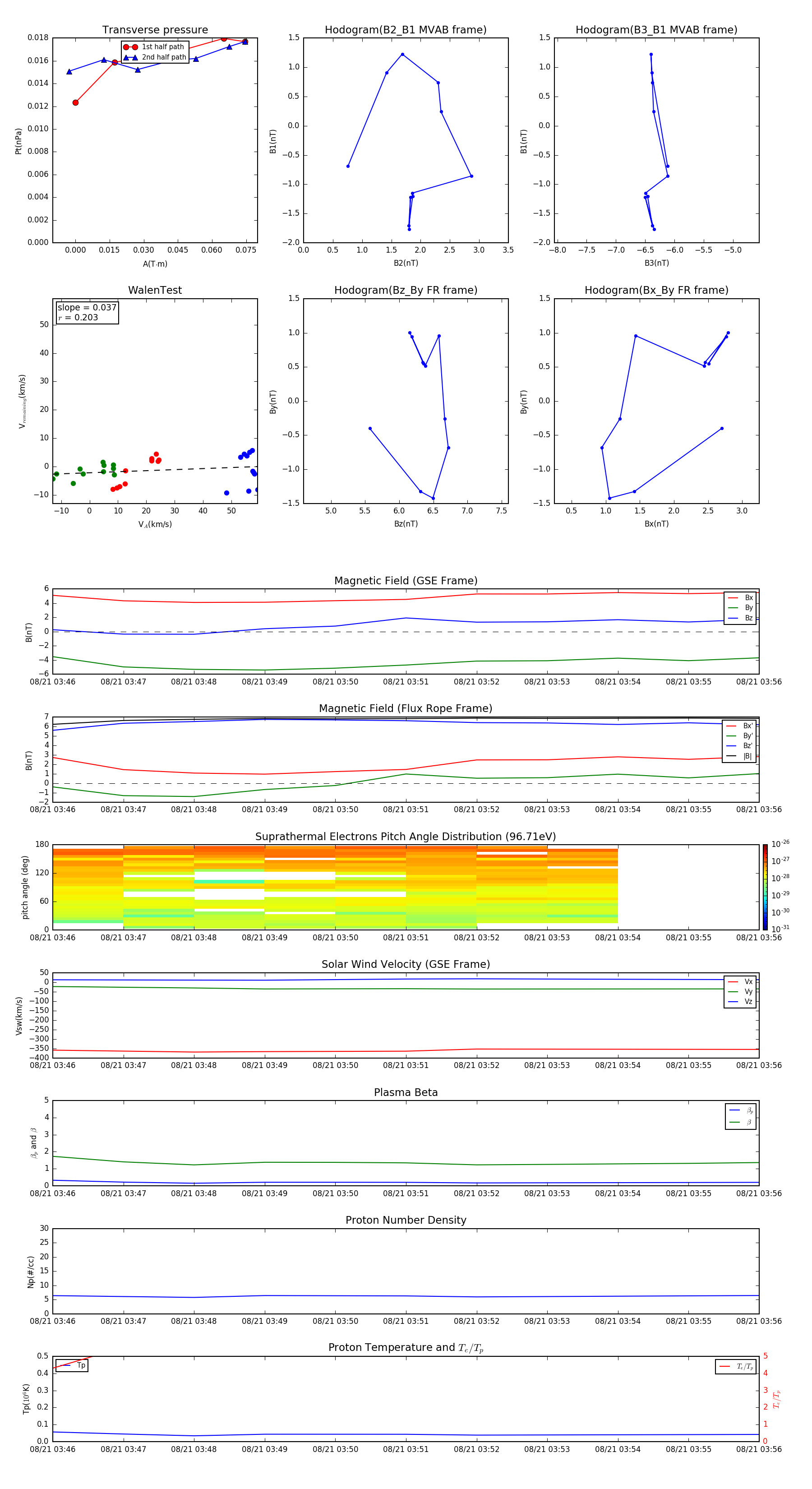Click the pitch angle color scale bar
The height and width of the screenshot is (1489, 812).
click(765, 887)
